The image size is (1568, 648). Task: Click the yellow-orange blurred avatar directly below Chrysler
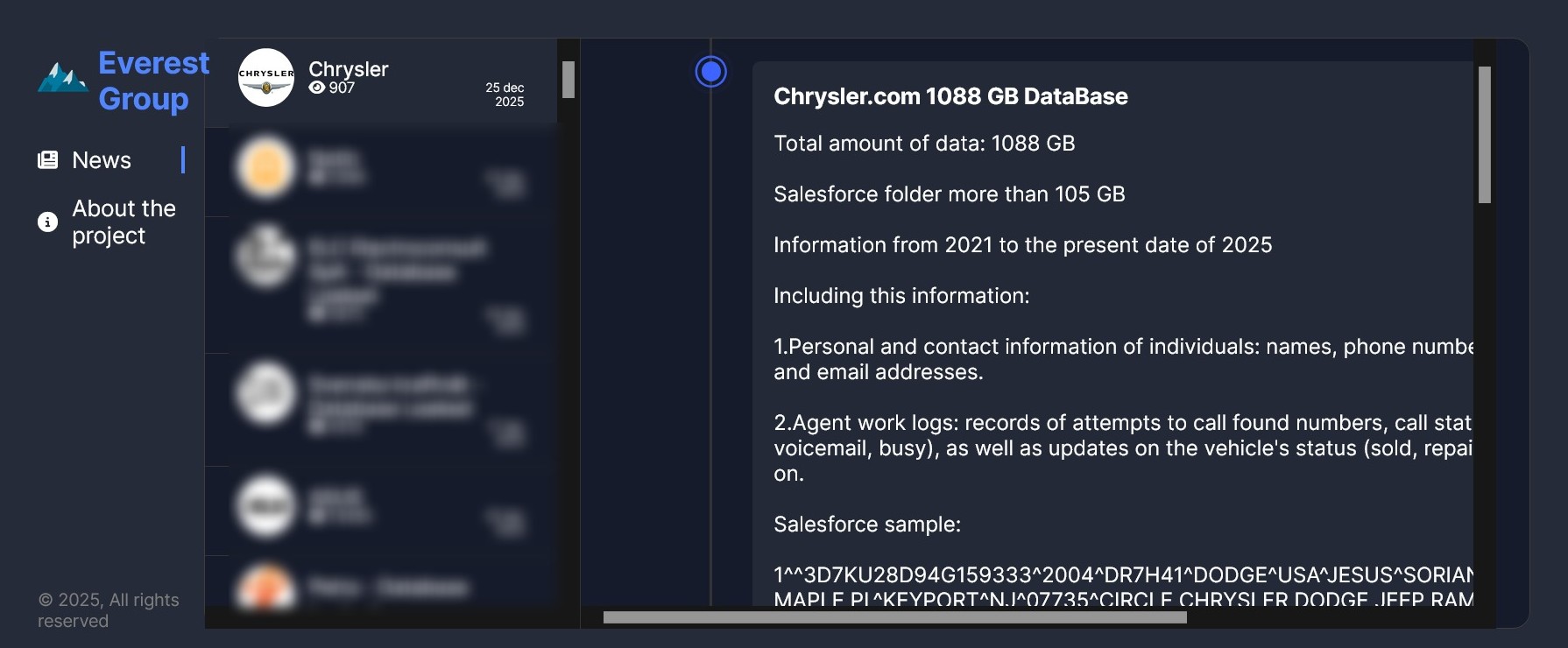265,166
